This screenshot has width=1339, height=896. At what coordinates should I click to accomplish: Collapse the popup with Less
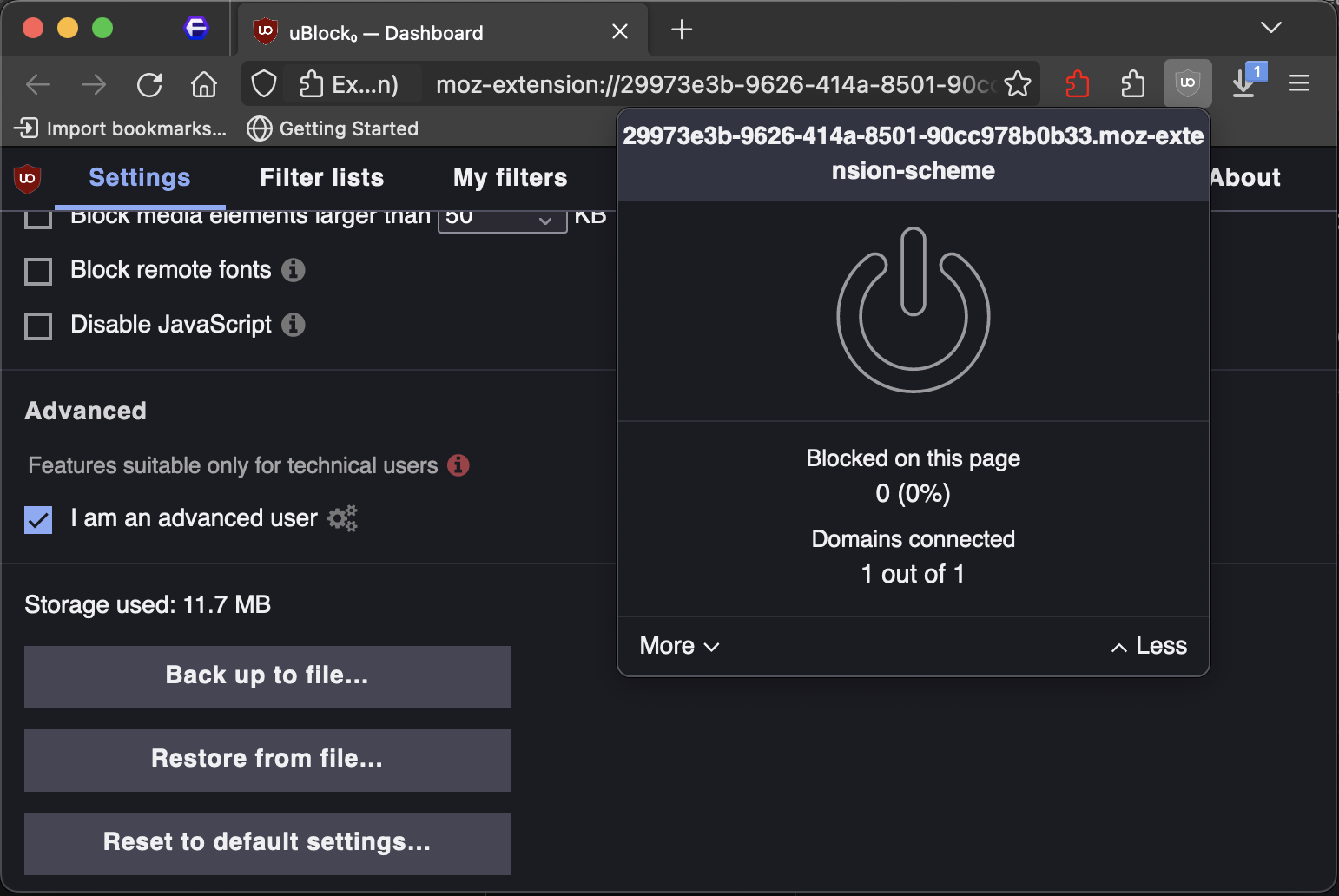click(1148, 646)
